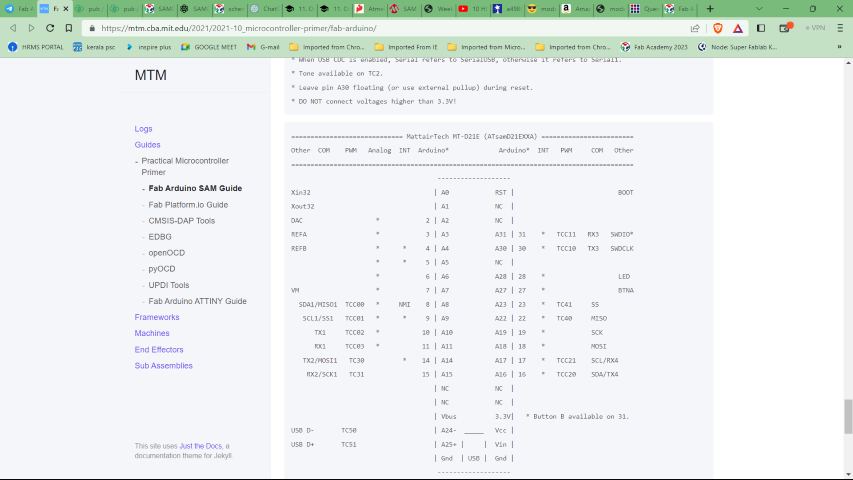Click the 'BOOT' pin label
This screenshot has height=480, width=853.
pyautogui.click(x=626, y=193)
